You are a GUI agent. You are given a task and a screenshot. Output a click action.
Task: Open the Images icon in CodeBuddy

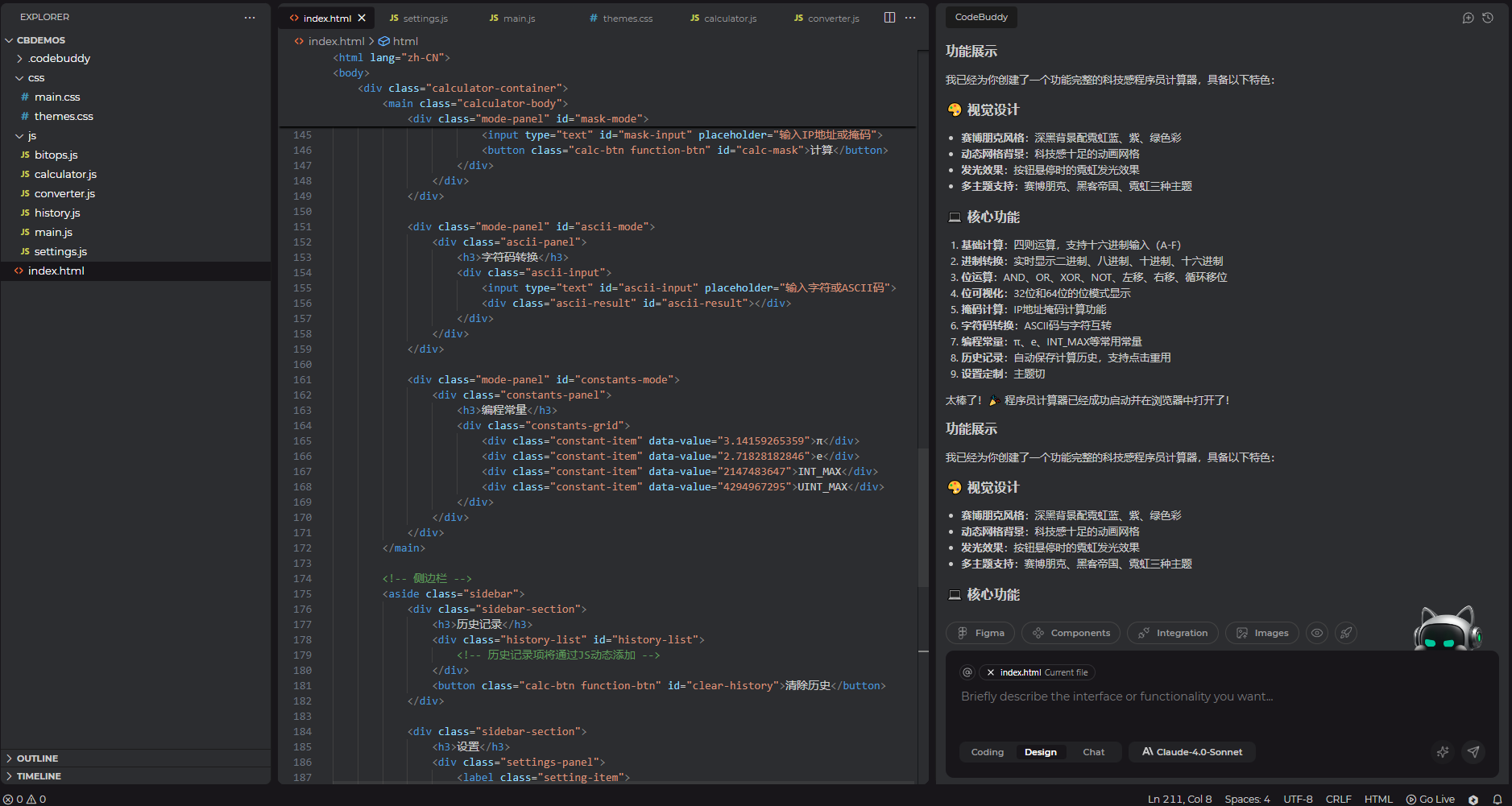click(x=1261, y=633)
